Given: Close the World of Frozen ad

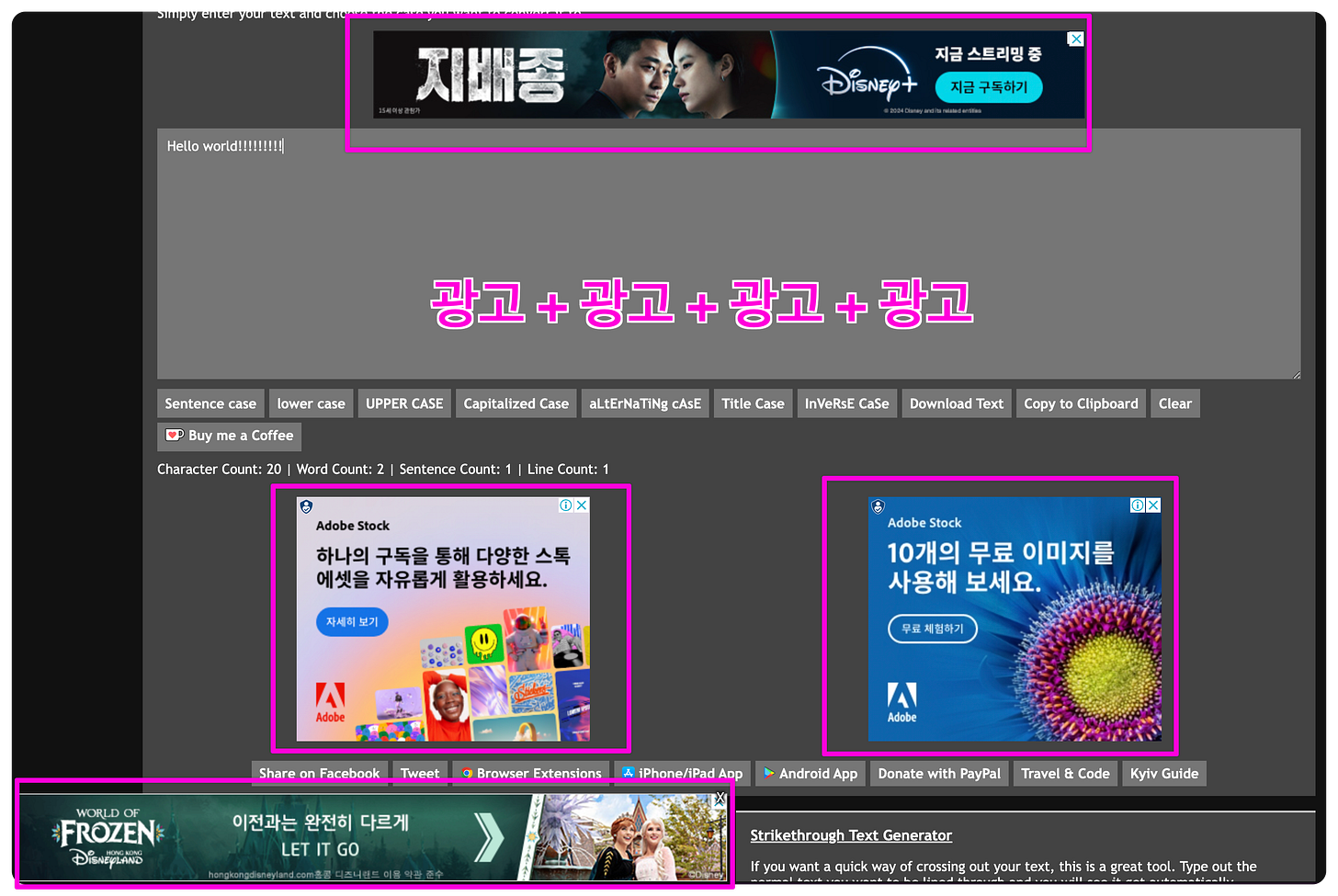Looking at the screenshot, I should point(720,799).
